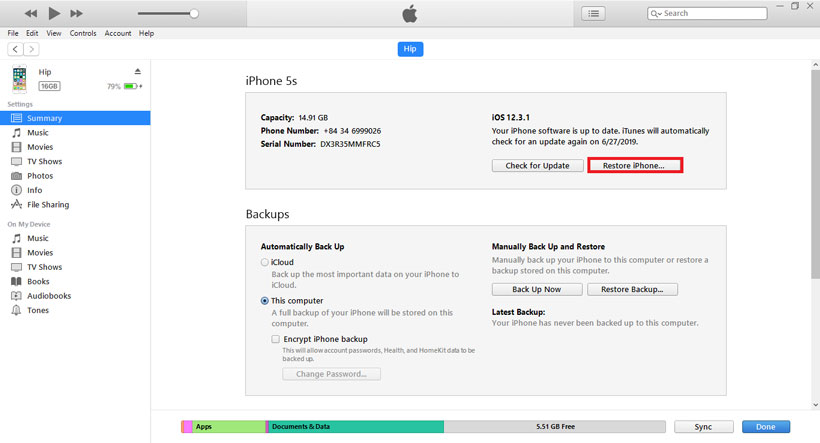
Task: Click the phone number +84 34 6999026
Action: [x=352, y=131]
